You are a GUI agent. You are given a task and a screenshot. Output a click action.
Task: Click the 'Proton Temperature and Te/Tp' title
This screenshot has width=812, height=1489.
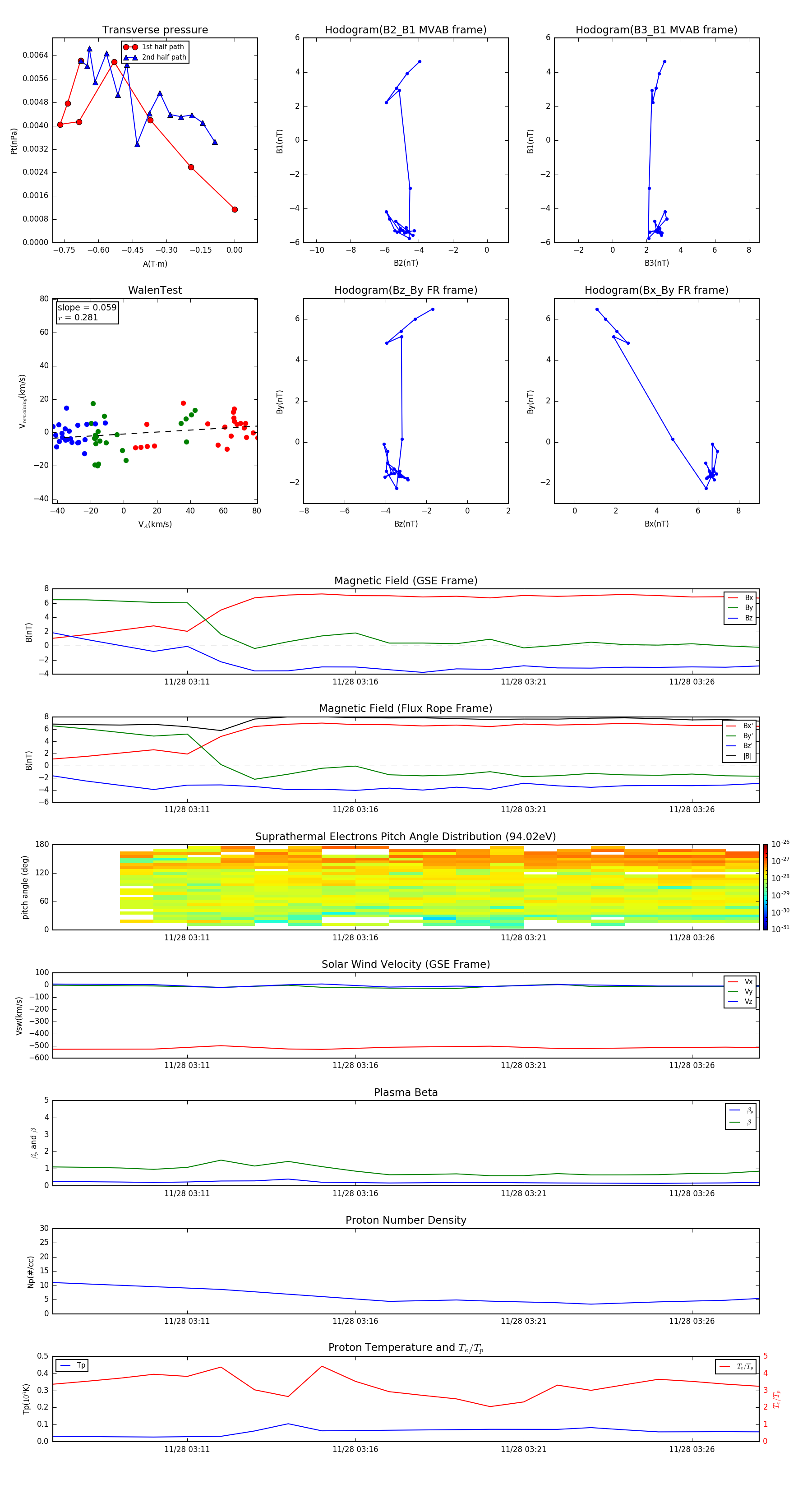click(406, 1348)
